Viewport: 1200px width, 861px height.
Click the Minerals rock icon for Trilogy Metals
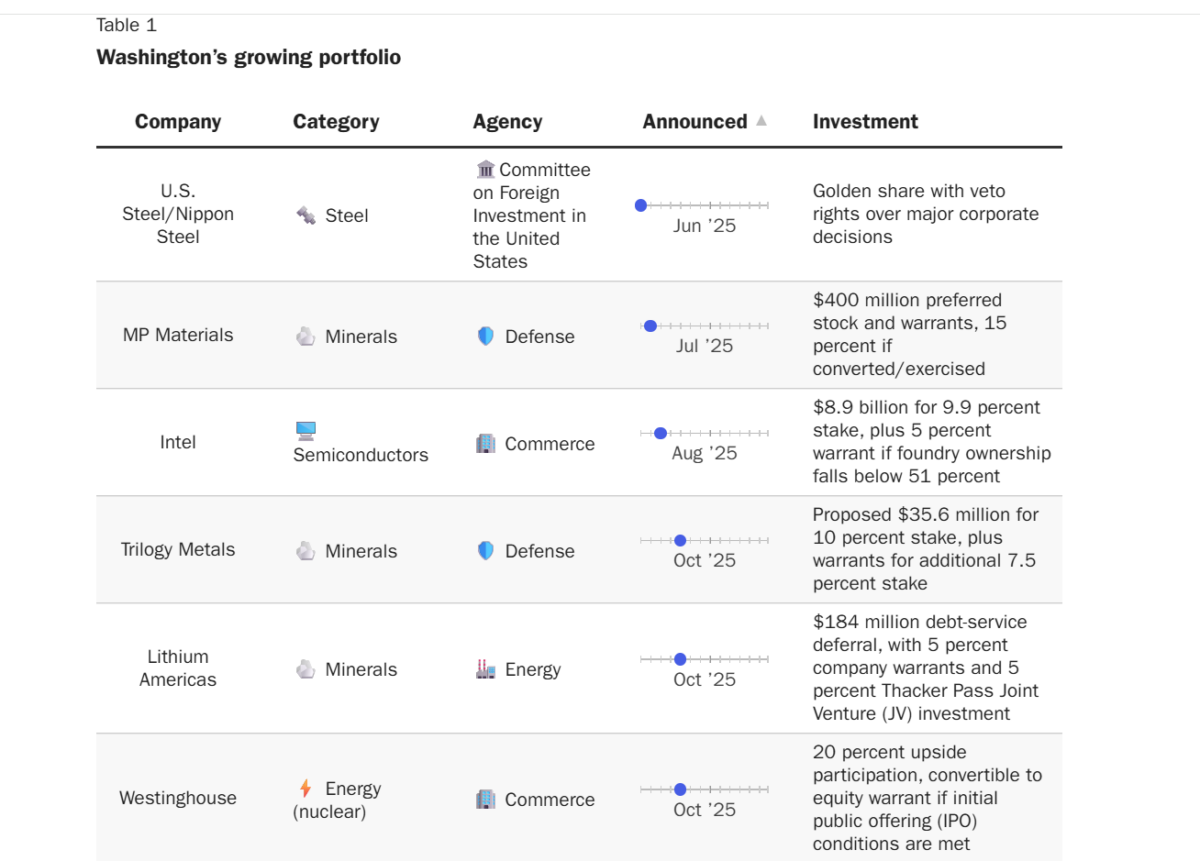point(306,550)
